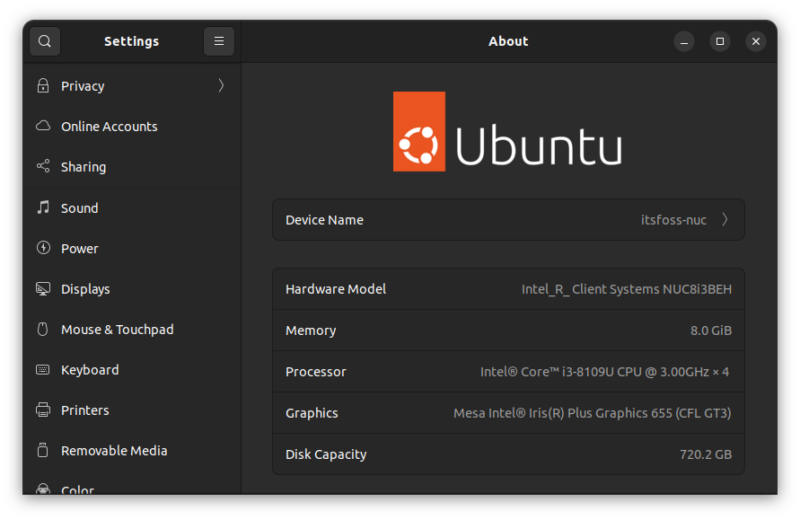Click Intel_R_ Client Systems NUC8i3BEH value
The image size is (800, 520).
(x=626, y=289)
